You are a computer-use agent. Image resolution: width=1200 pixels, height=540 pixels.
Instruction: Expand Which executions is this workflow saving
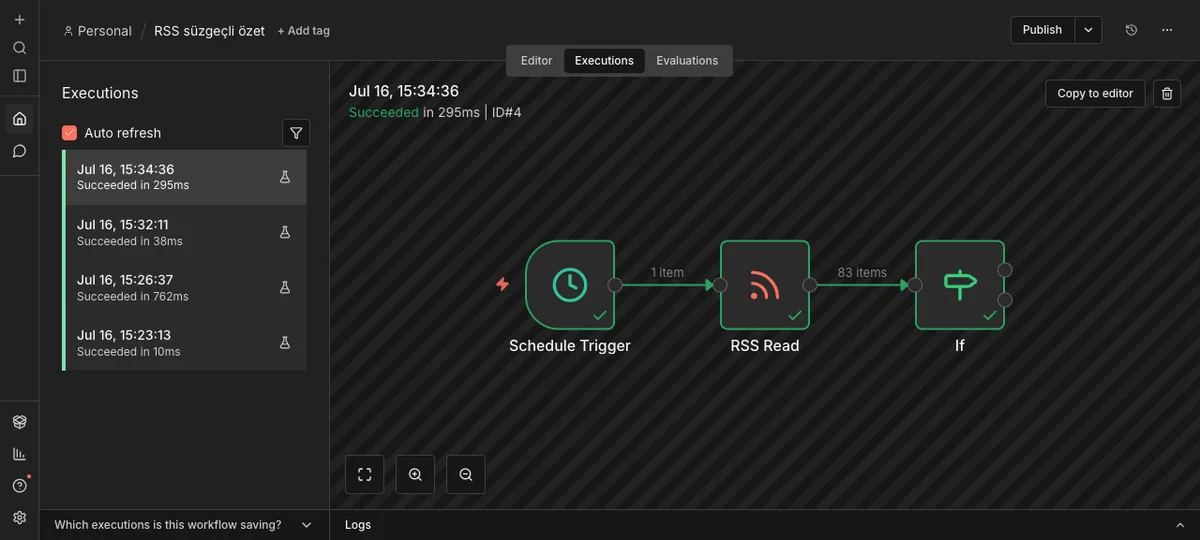(x=184, y=525)
